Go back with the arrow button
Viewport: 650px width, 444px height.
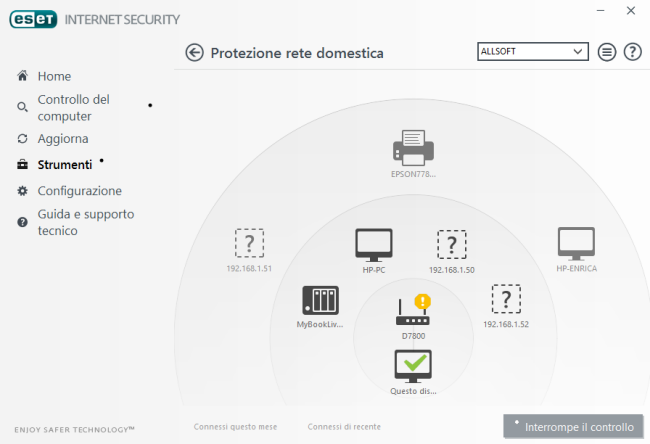click(194, 53)
